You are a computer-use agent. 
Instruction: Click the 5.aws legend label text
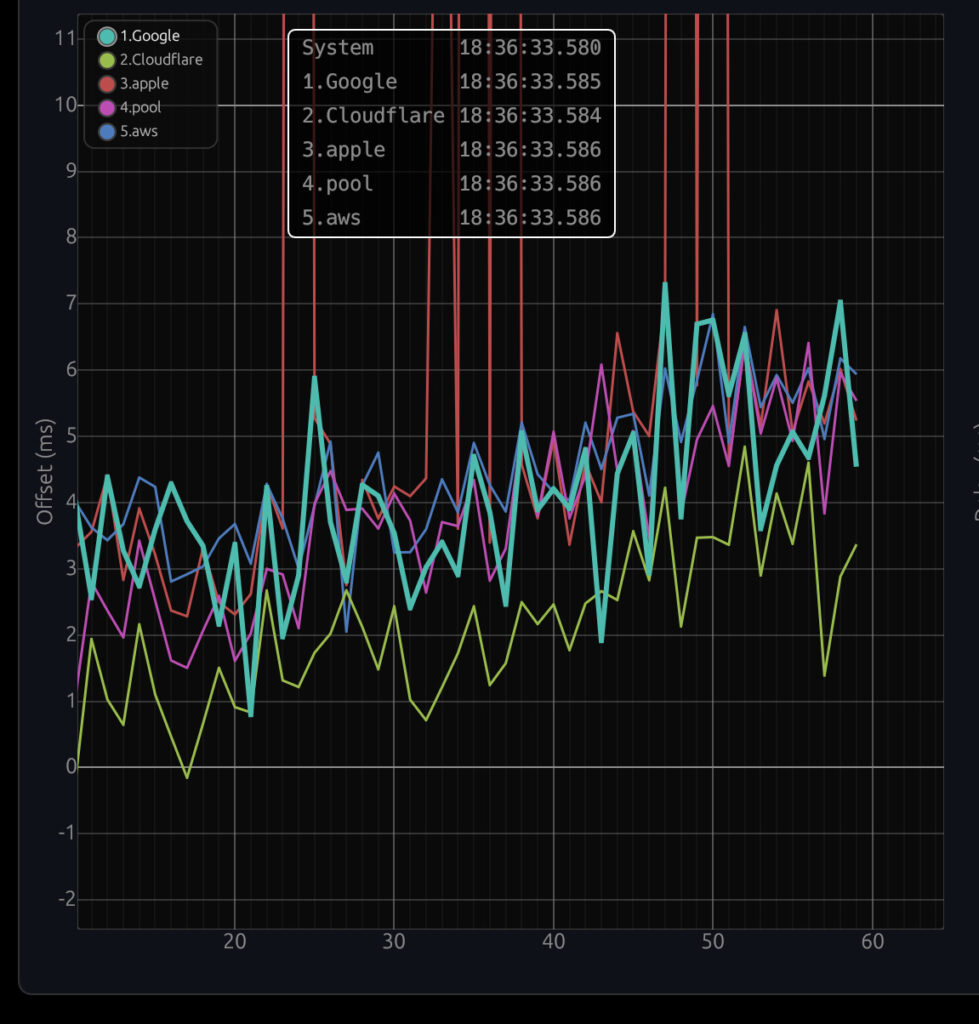[138, 132]
